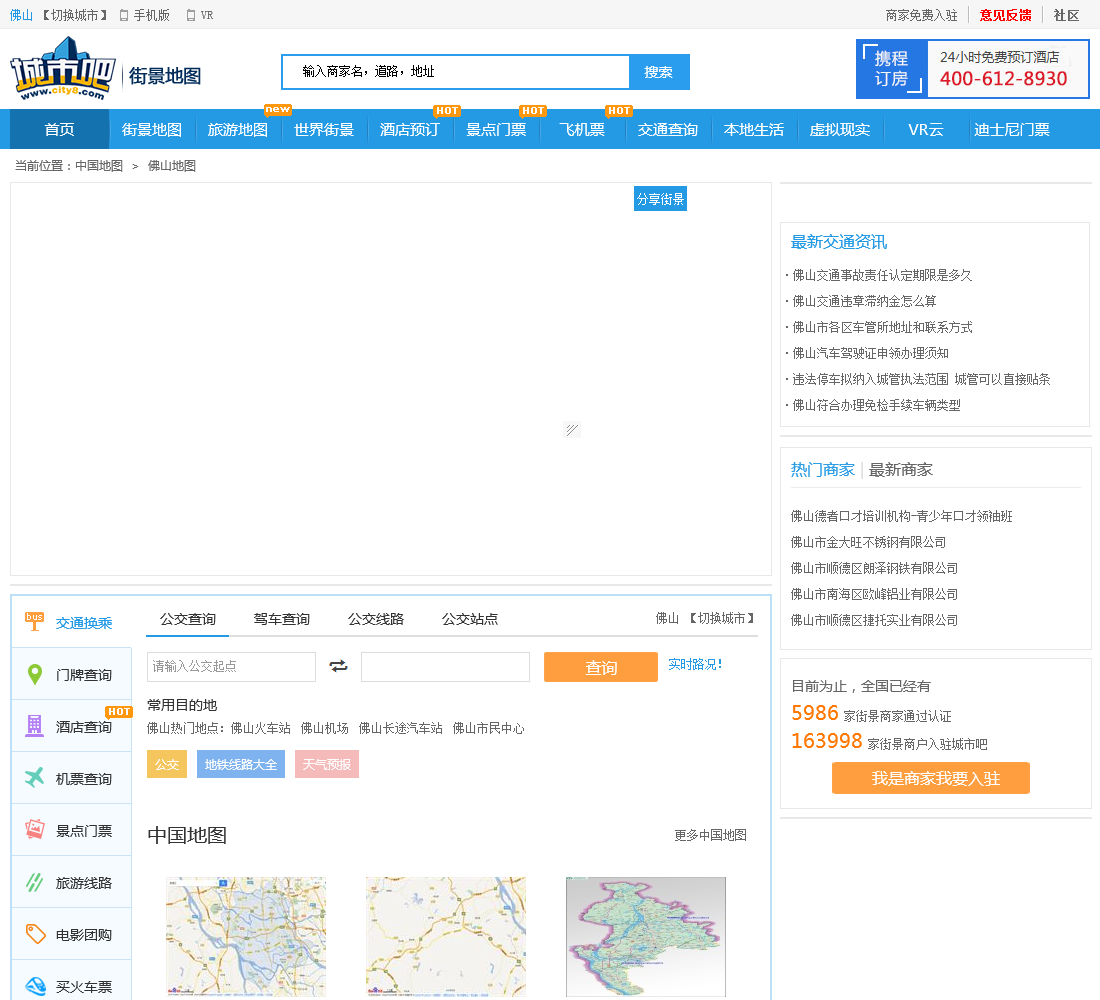Click the green map pin icon for 门牌查询
Screen dimensions: 1100x1000
34,674
